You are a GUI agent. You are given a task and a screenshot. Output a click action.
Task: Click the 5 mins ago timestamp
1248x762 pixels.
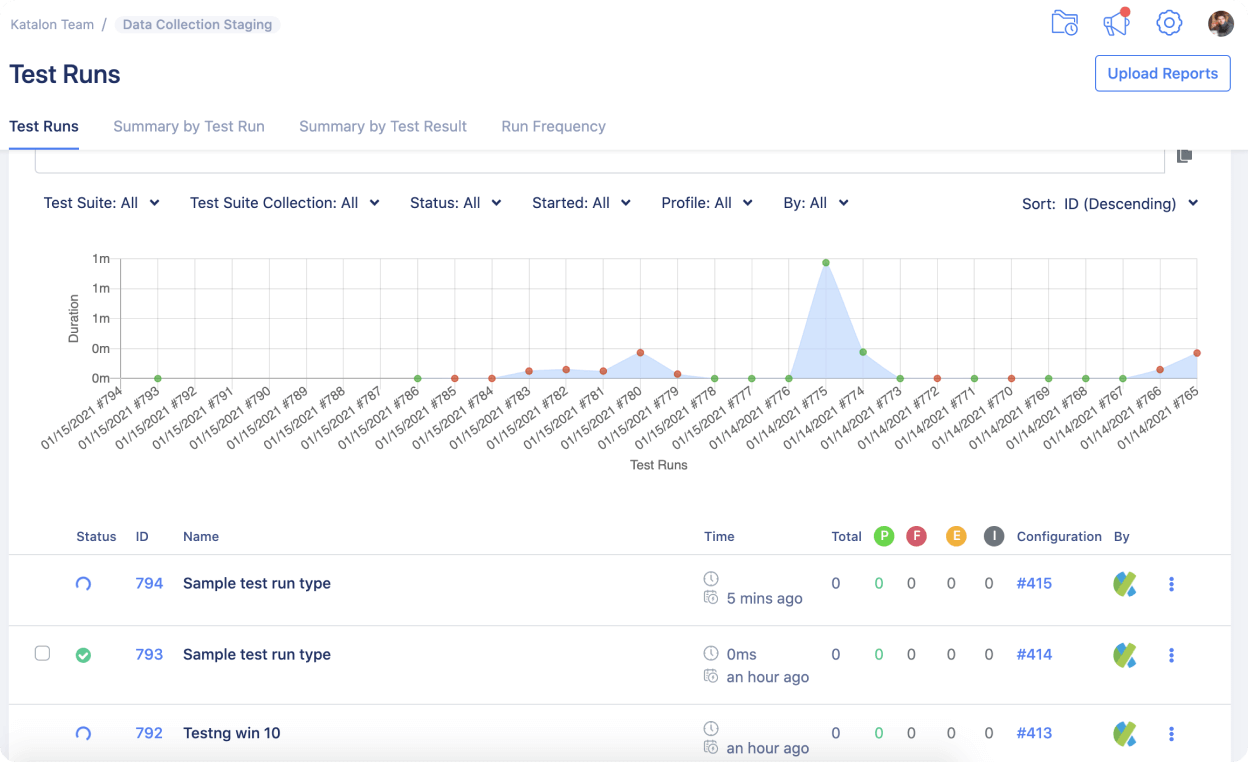pos(764,599)
